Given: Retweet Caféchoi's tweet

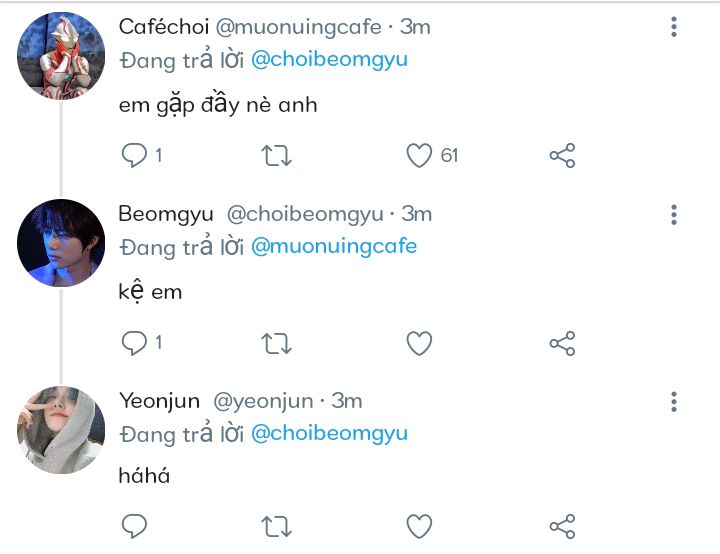Looking at the screenshot, I should click(x=277, y=155).
